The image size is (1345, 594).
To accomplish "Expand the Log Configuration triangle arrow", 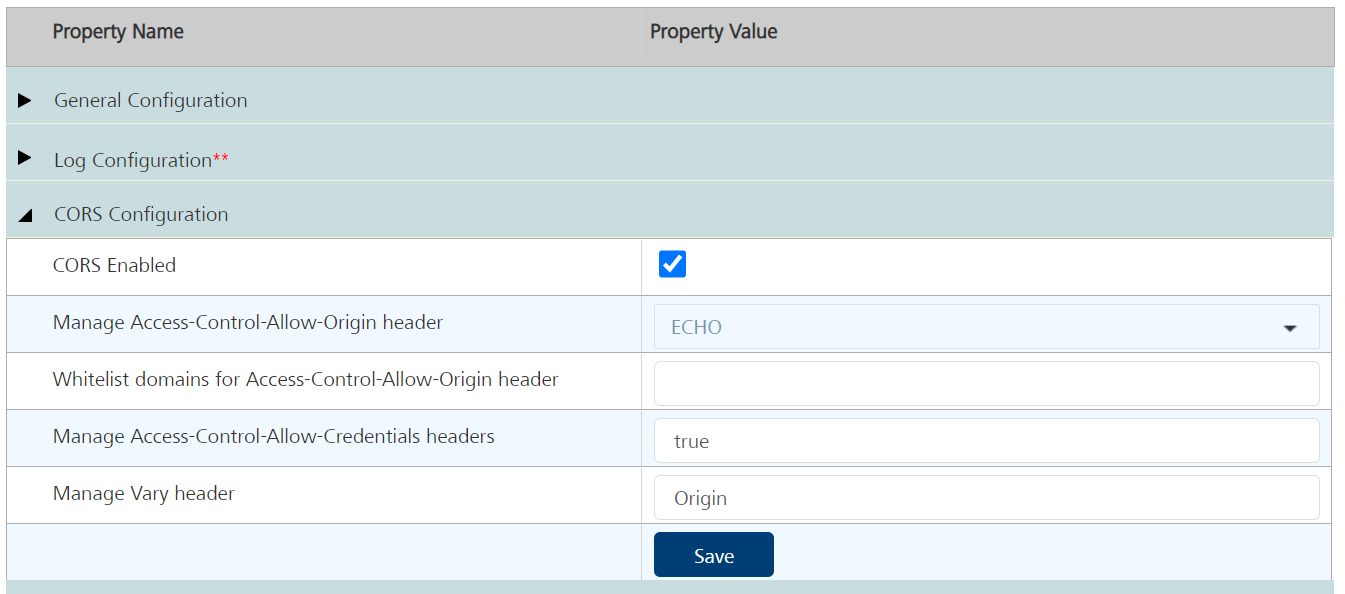I will tap(25, 158).
